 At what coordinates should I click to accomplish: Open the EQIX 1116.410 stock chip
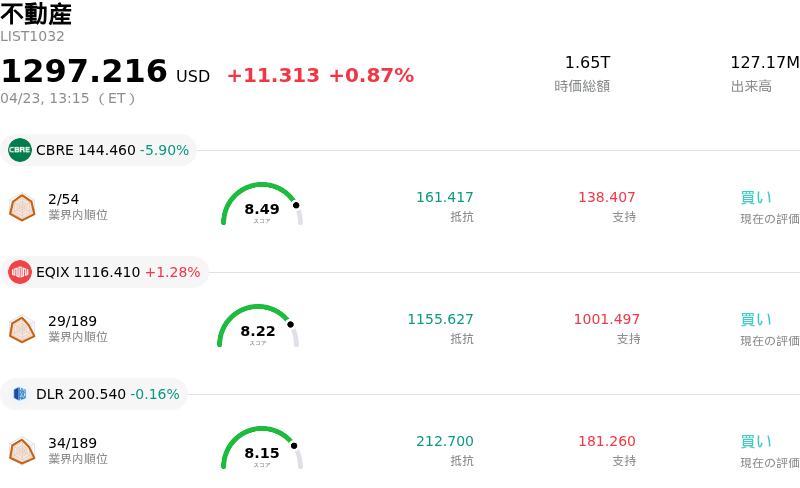(105, 272)
